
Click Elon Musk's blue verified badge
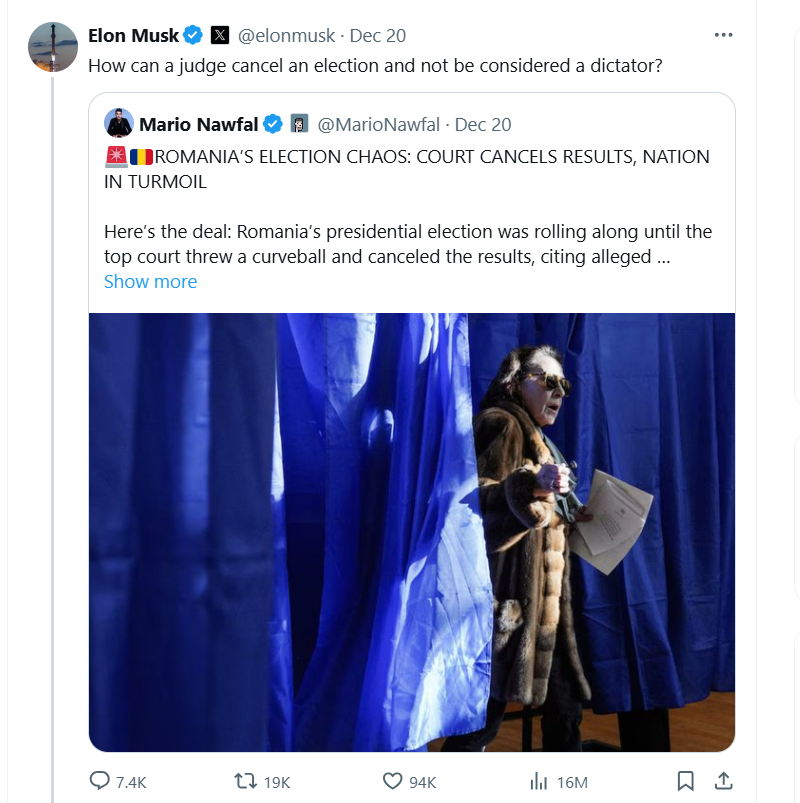193,35
